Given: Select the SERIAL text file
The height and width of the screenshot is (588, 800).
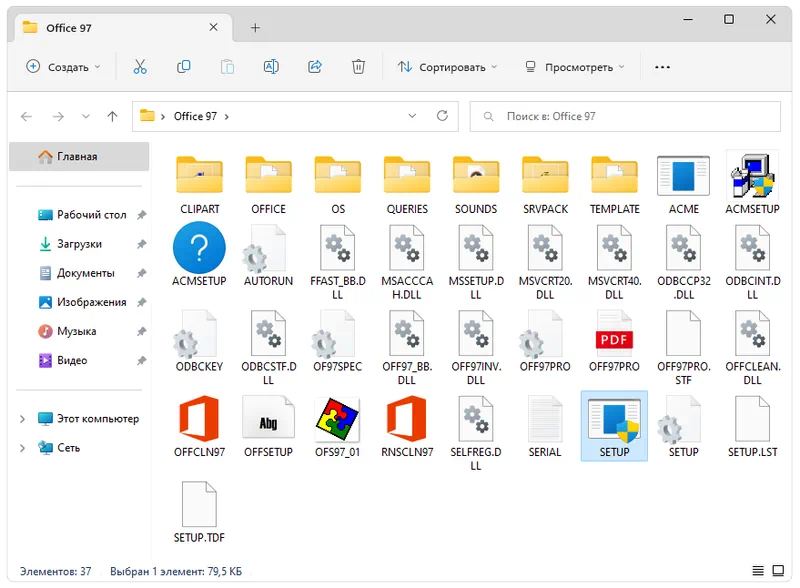Looking at the screenshot, I should pyautogui.click(x=545, y=427).
